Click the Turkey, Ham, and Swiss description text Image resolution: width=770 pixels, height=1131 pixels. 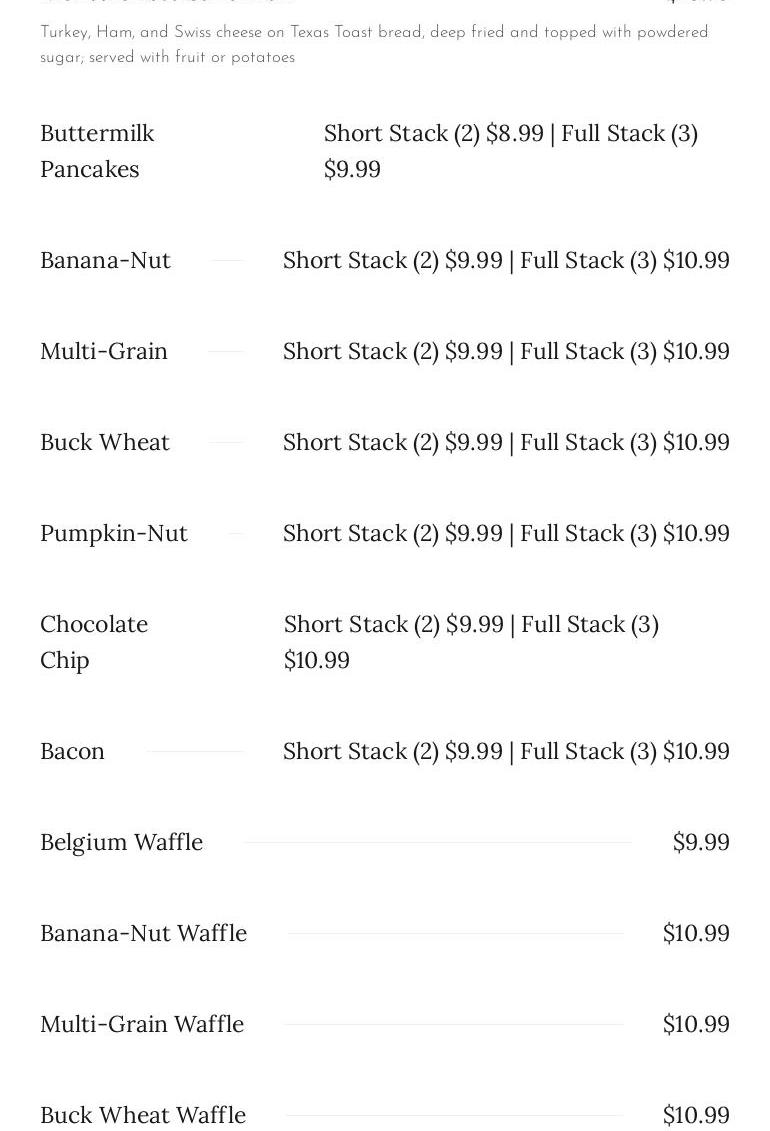pos(374,45)
